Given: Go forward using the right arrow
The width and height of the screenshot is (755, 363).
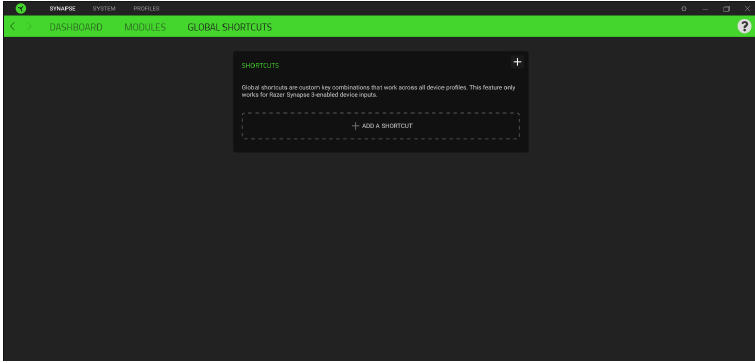Looking at the screenshot, I should click(29, 27).
